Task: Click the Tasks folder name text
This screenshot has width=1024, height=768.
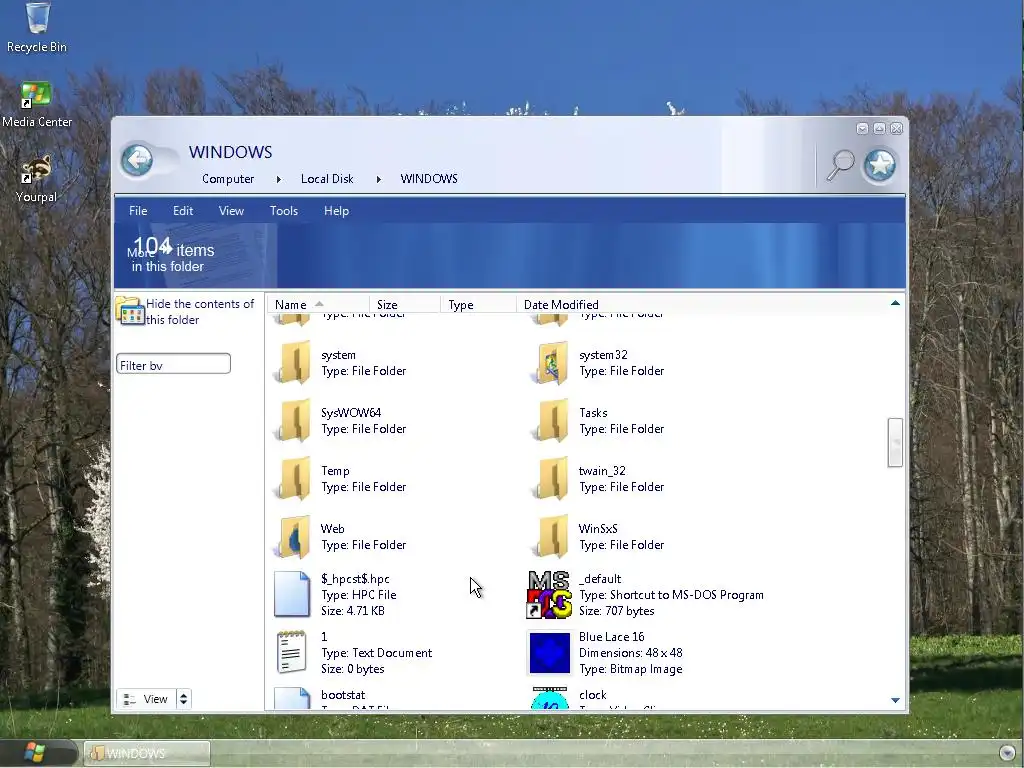Action: [593, 413]
